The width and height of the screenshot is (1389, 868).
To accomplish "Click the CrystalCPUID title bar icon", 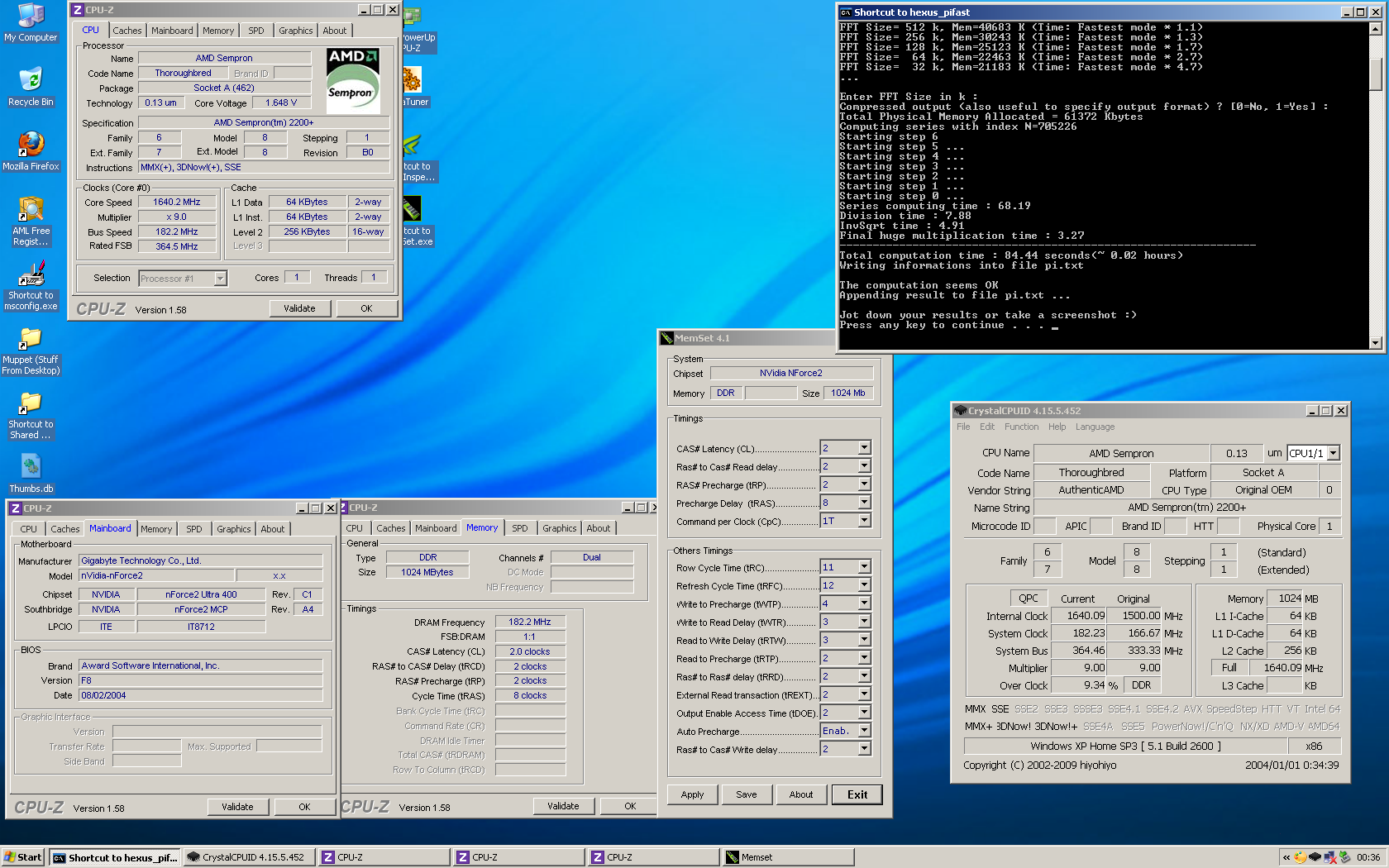I will coord(961,410).
